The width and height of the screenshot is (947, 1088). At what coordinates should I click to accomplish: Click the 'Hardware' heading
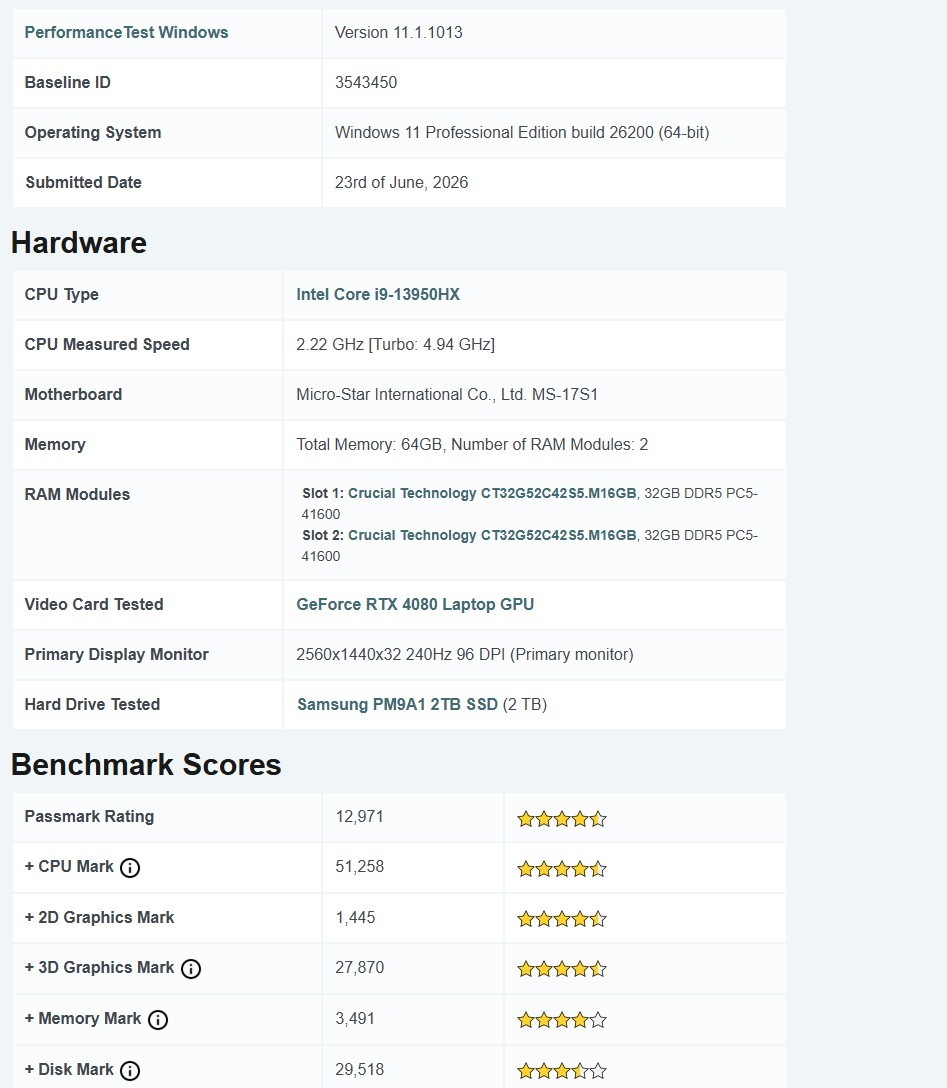78,243
